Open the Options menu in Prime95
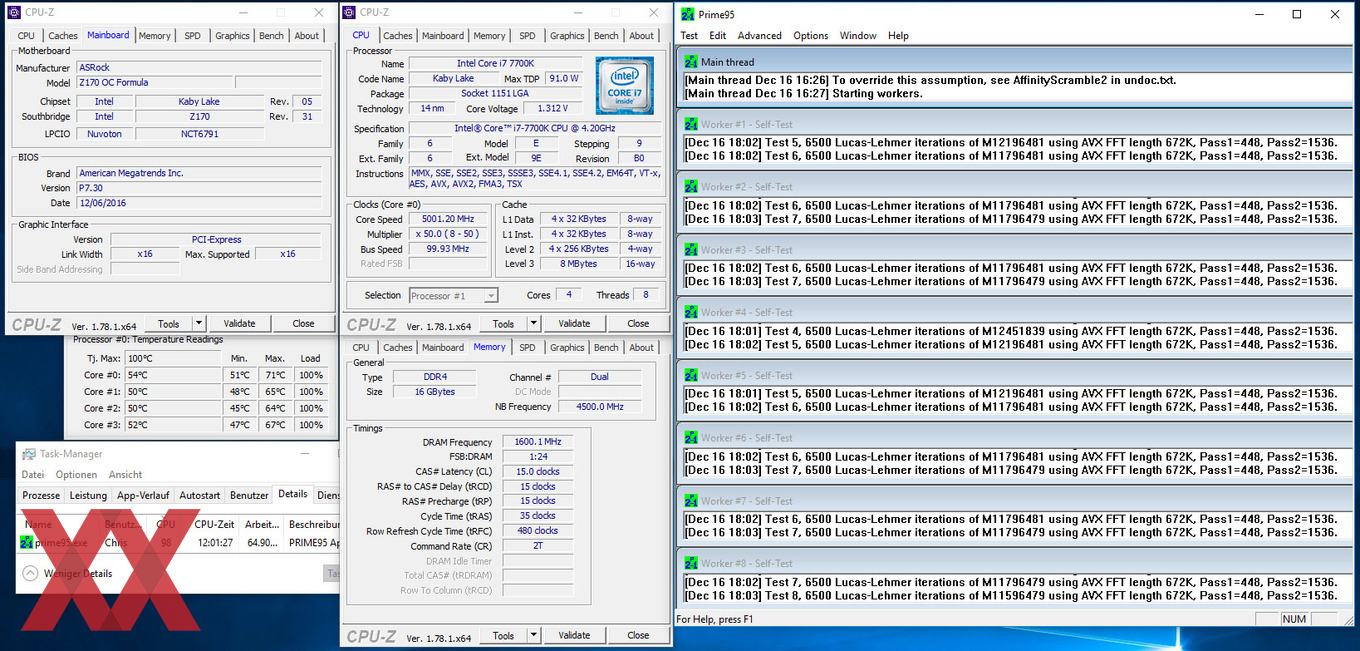 (x=811, y=35)
